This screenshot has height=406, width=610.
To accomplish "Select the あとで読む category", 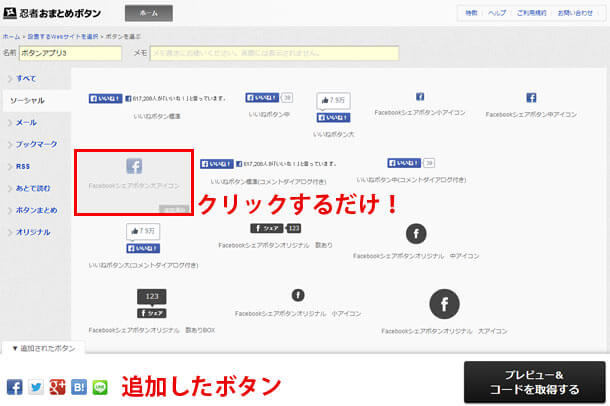I will tap(33, 189).
